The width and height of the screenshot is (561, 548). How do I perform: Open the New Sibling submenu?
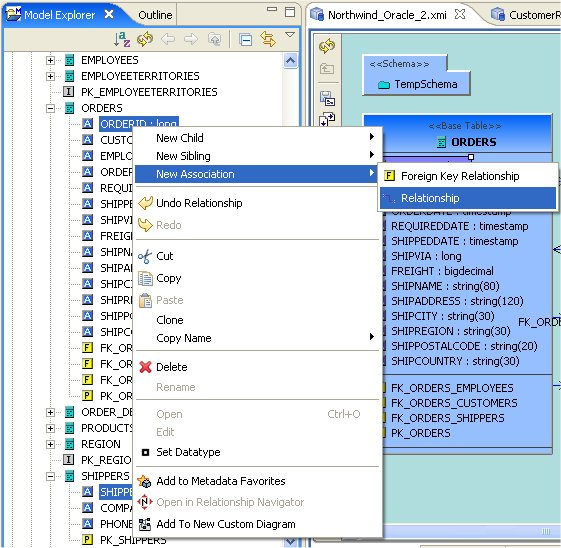click(256, 156)
